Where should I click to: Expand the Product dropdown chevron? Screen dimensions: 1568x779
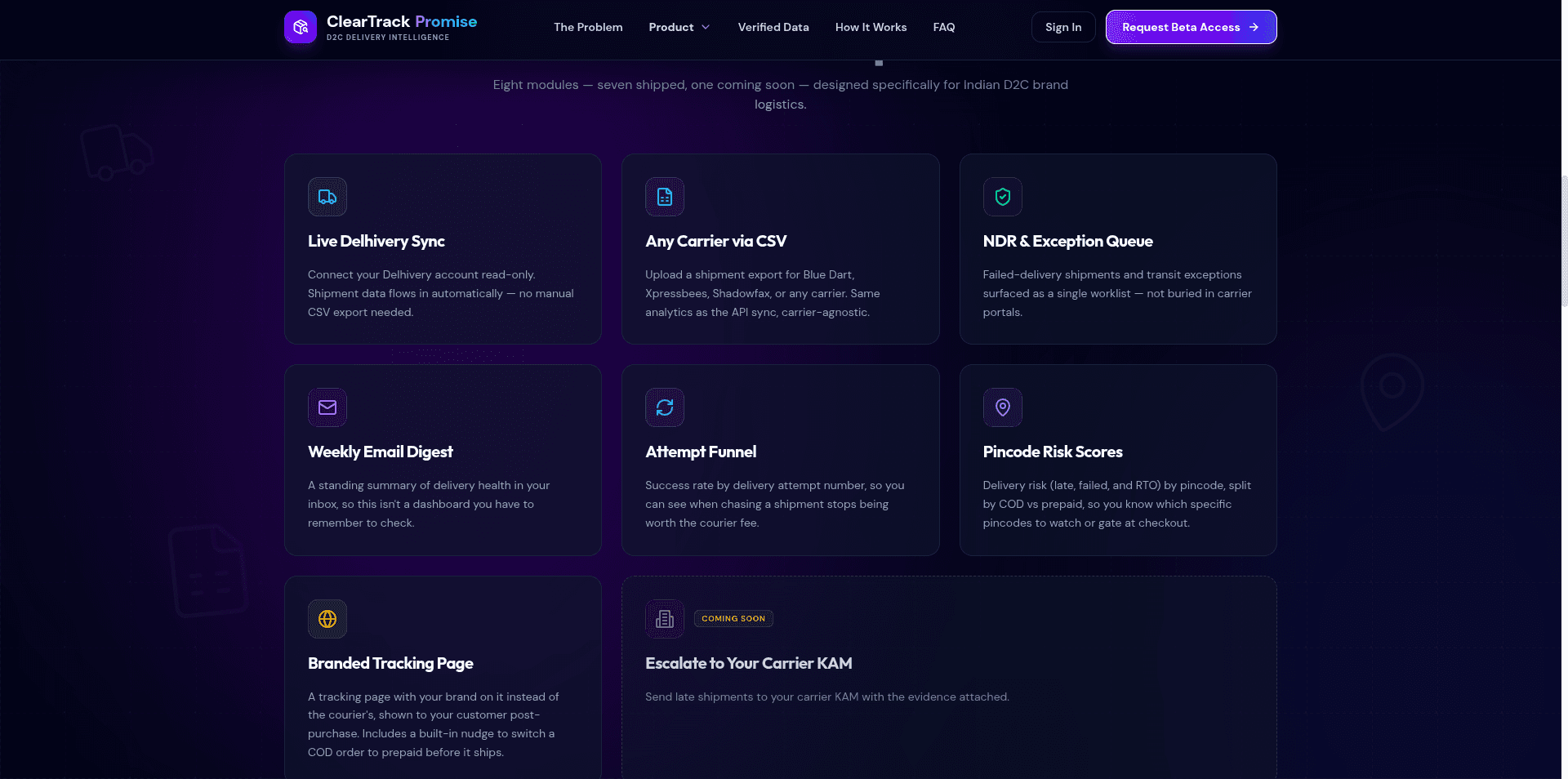pos(706,27)
